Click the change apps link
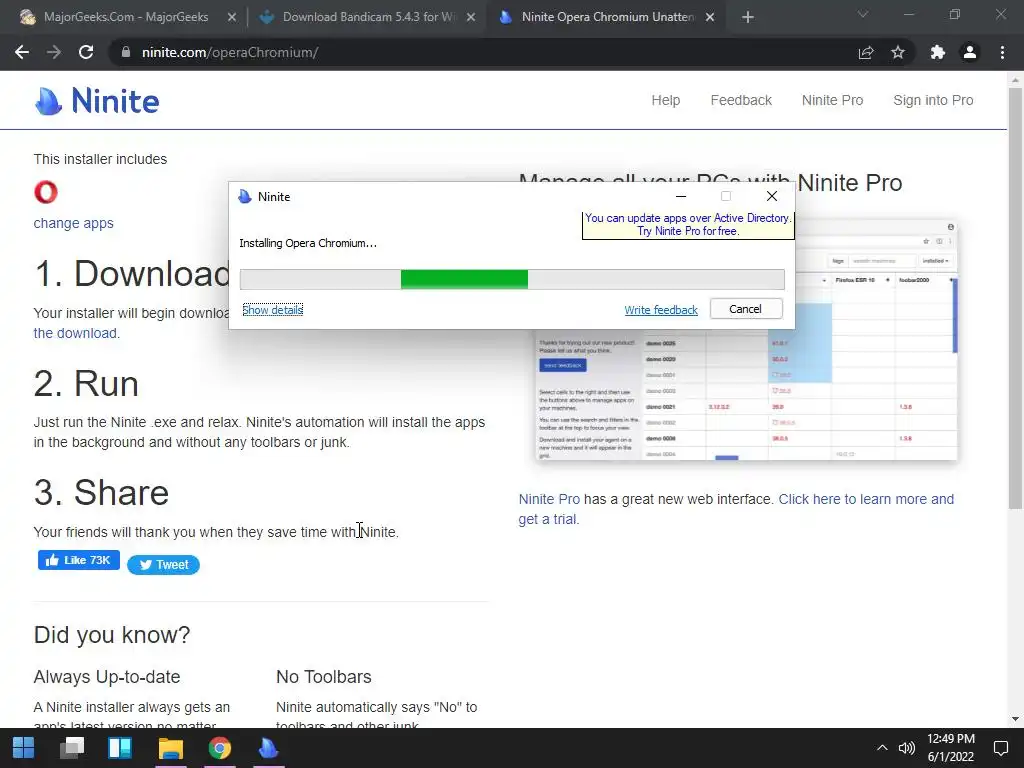 pos(74,223)
